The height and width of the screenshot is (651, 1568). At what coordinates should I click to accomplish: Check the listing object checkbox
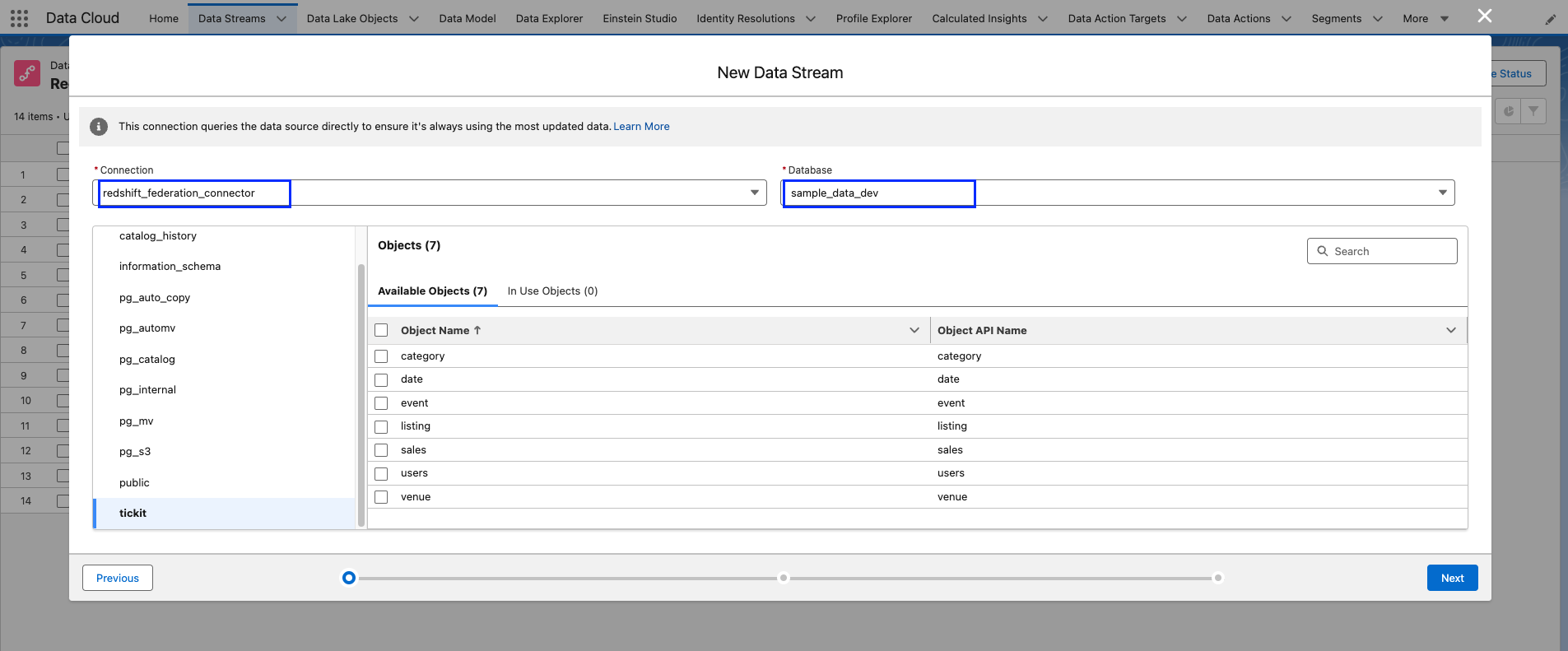tap(381, 427)
